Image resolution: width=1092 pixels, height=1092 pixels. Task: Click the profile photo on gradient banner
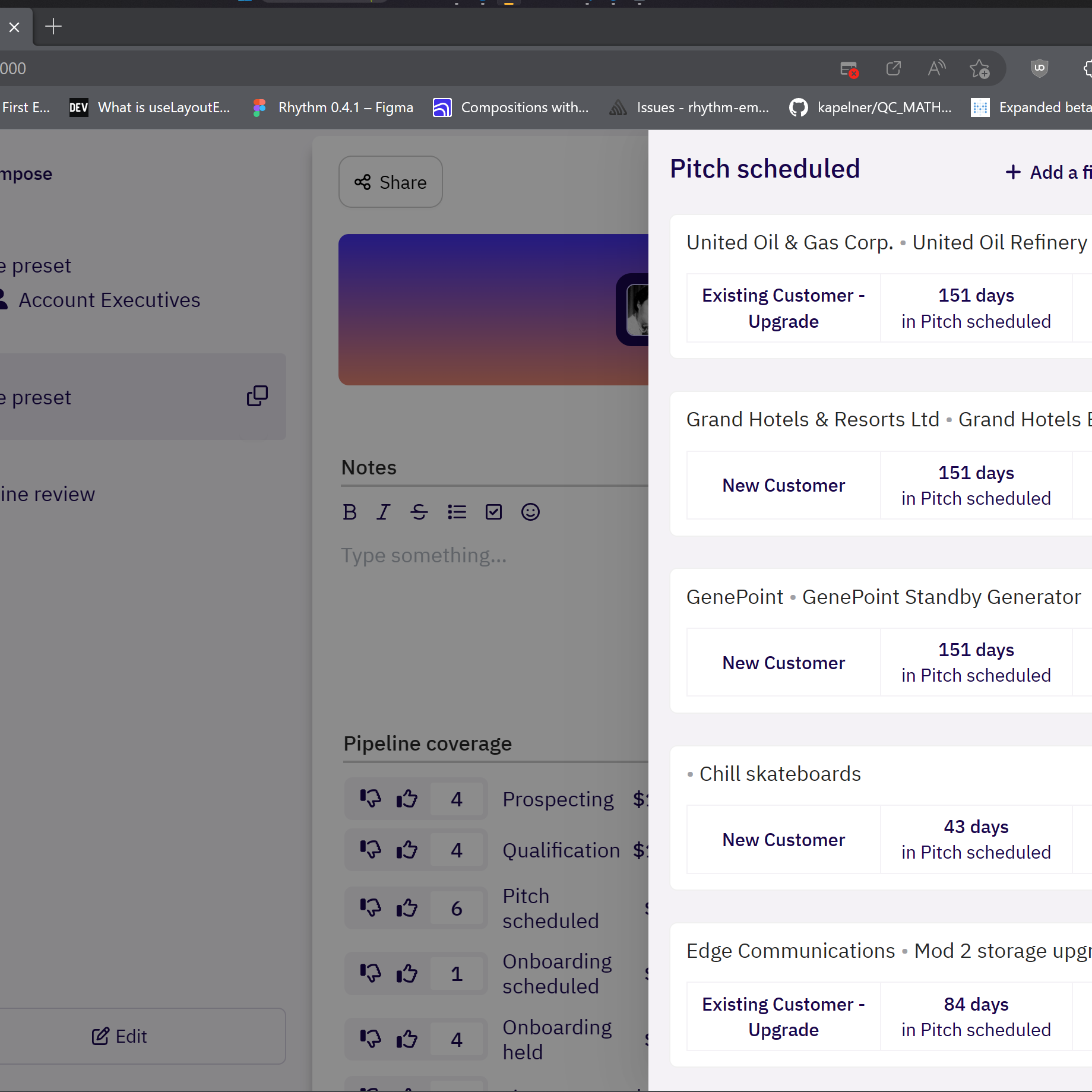tap(637, 309)
